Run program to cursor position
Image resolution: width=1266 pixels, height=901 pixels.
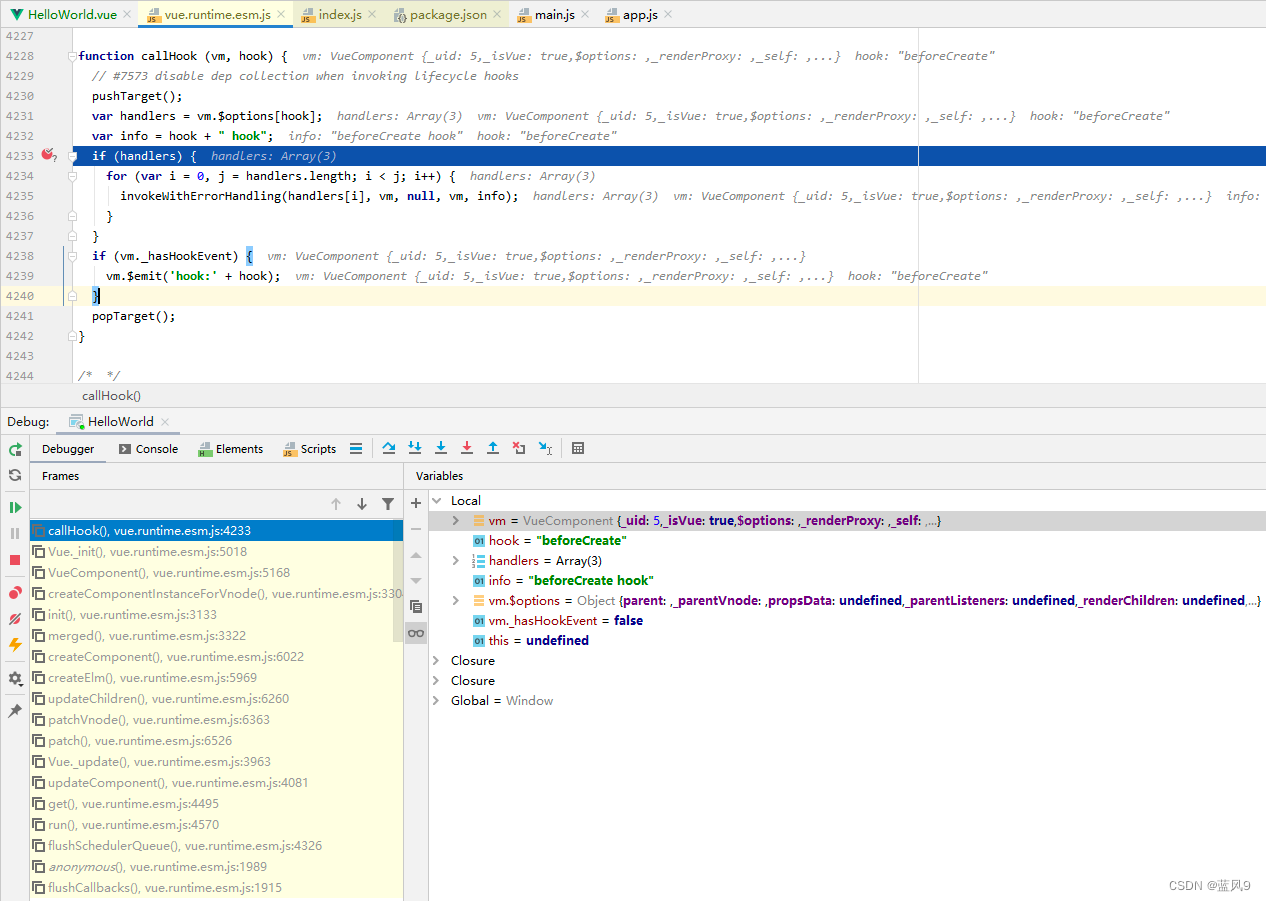pyautogui.click(x=544, y=448)
